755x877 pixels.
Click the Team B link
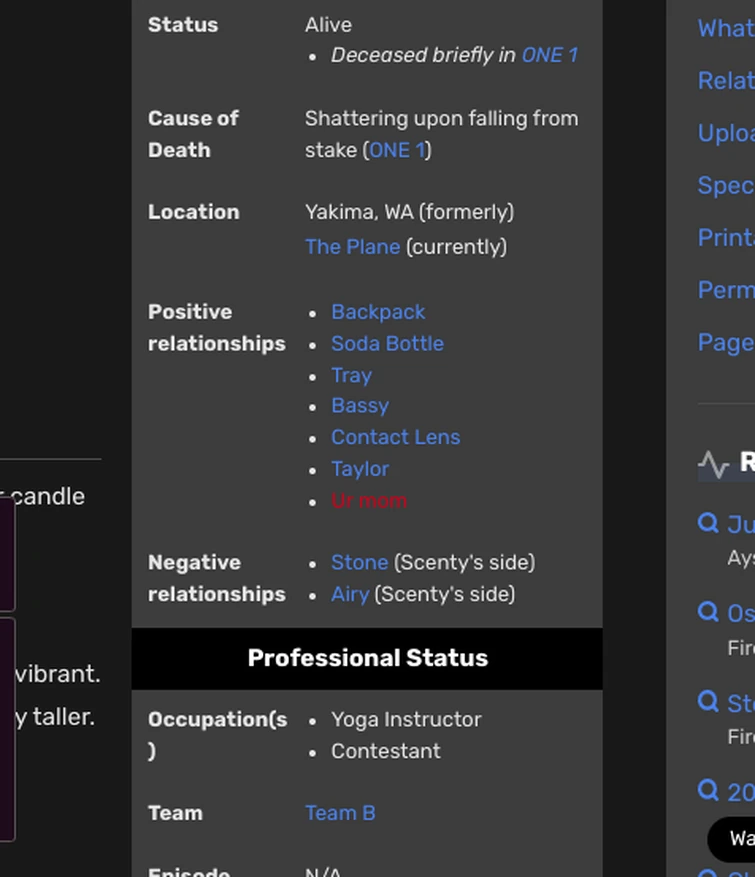(340, 813)
